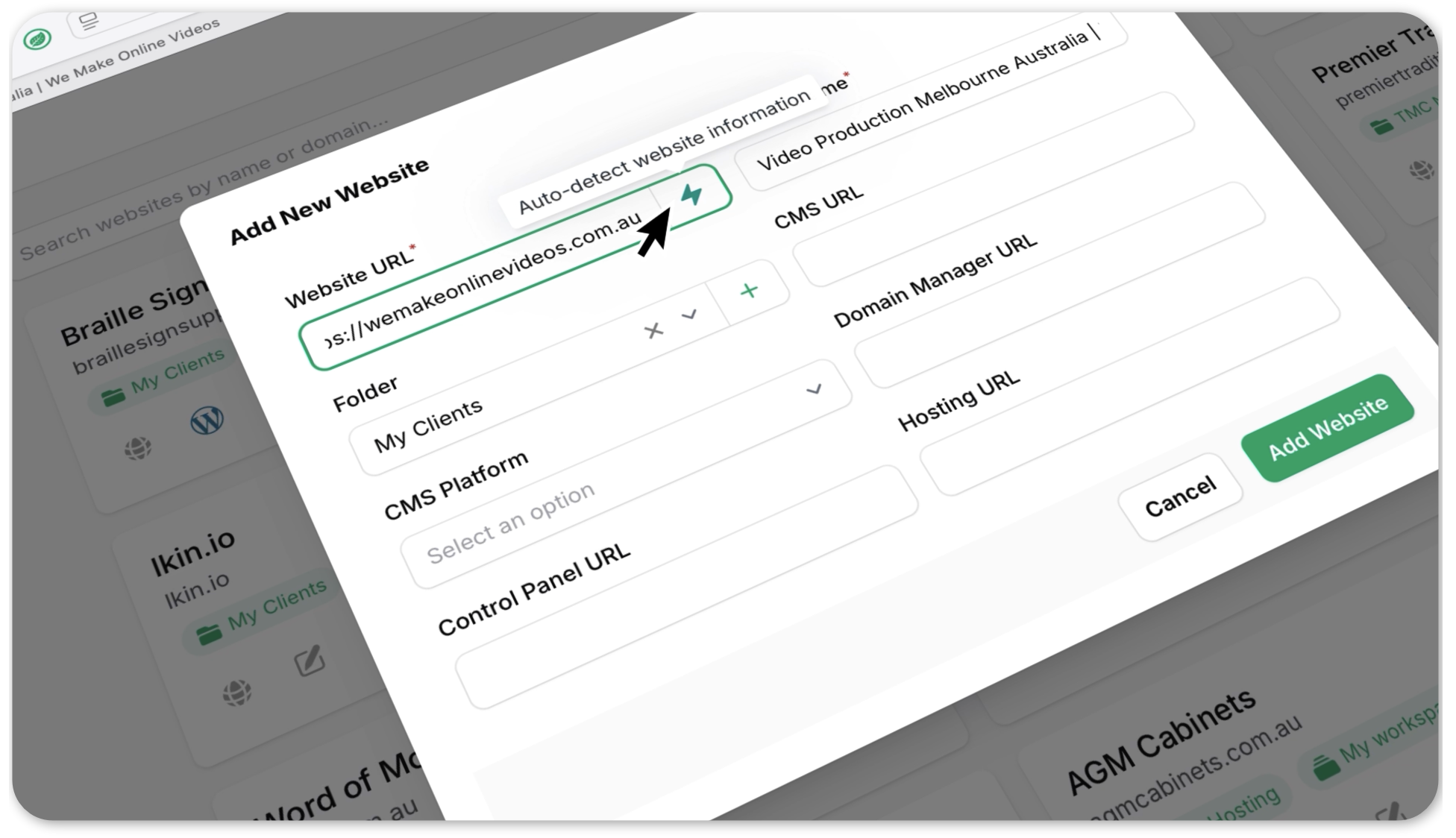Click the lightning bolt auto-detect icon
This screenshot has width=1456, height=838.
pyautogui.click(x=691, y=194)
